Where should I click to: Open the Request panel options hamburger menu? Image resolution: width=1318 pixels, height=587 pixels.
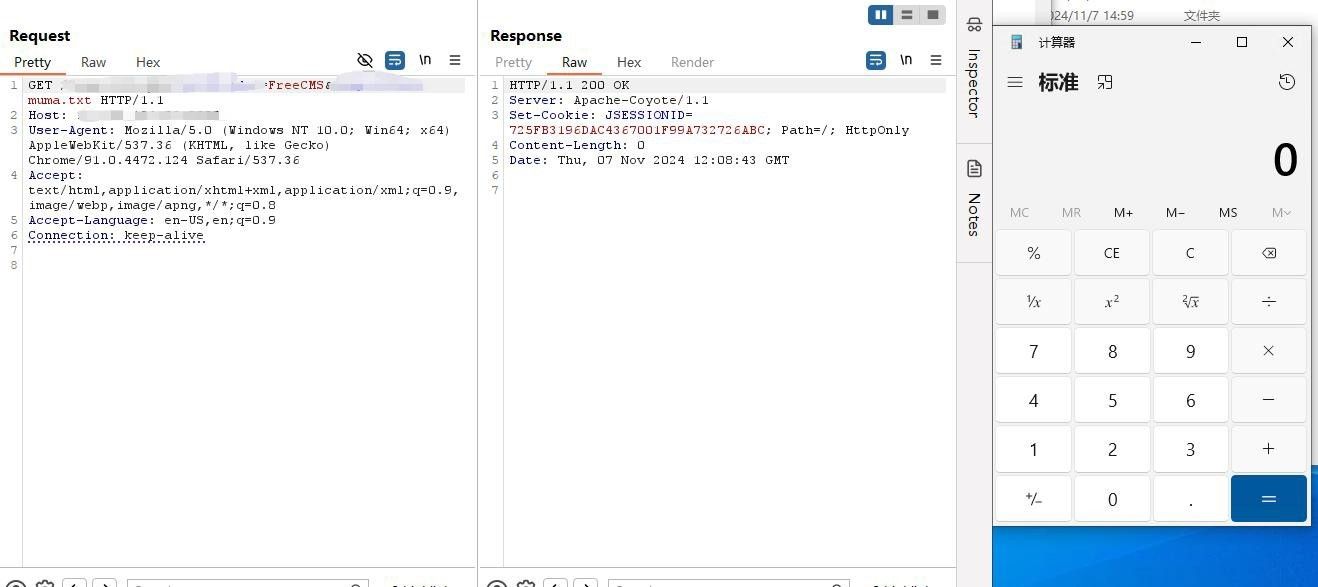point(455,60)
